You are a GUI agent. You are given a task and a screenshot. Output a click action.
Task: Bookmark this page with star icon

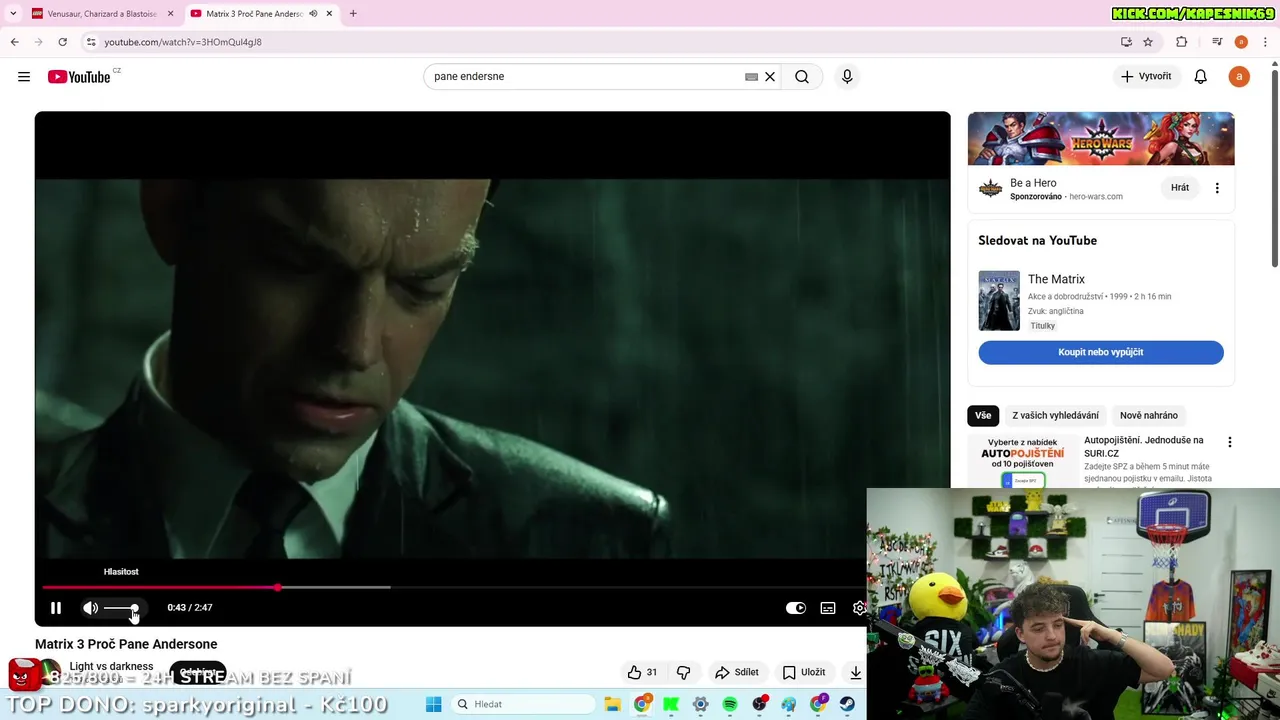(x=1148, y=42)
